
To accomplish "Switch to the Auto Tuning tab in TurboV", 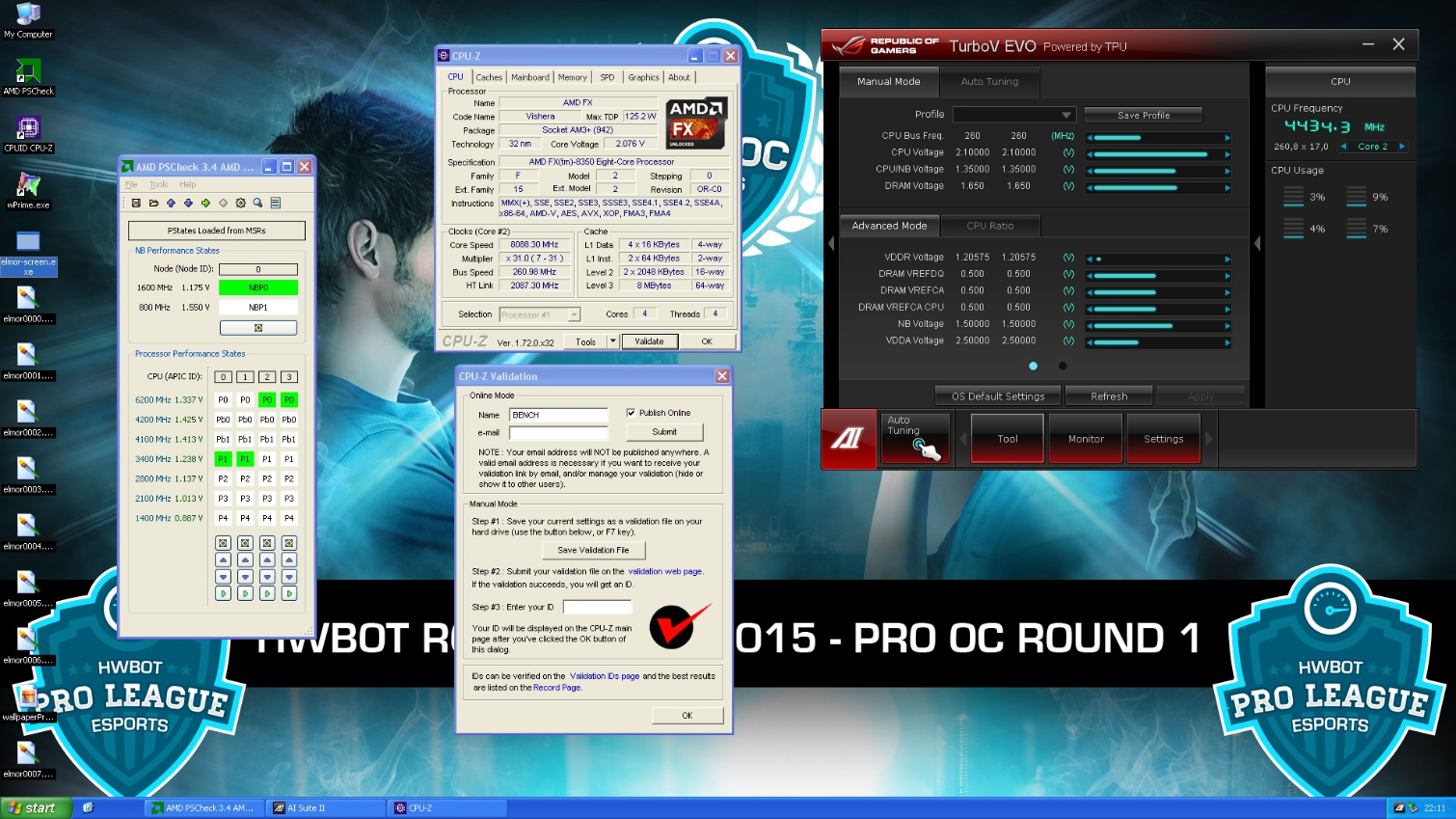I will (x=989, y=82).
